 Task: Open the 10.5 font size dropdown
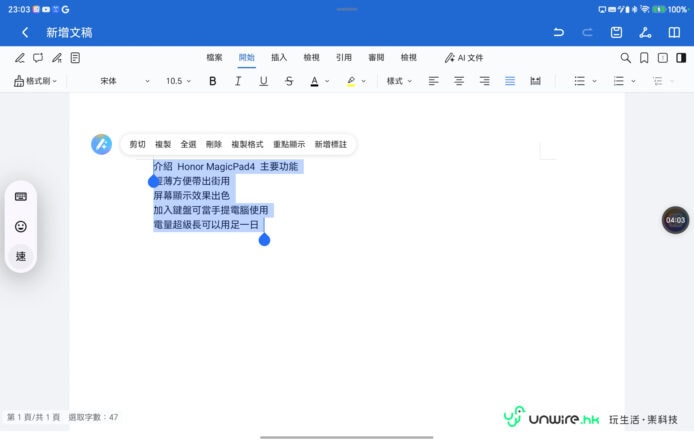coord(178,81)
